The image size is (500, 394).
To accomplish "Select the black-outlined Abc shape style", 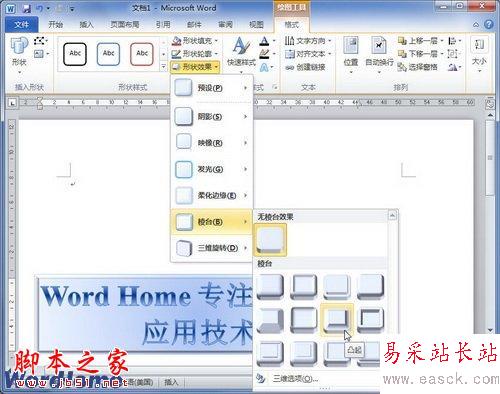I will pos(75,54).
